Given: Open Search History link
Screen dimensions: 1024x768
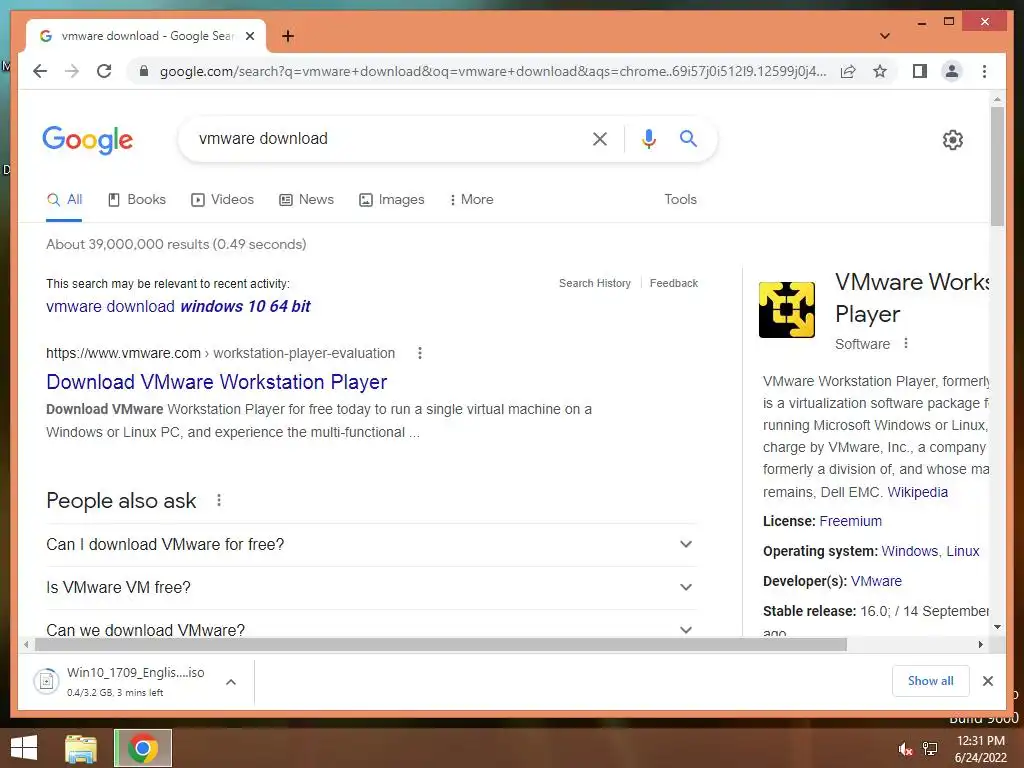Looking at the screenshot, I should (594, 283).
